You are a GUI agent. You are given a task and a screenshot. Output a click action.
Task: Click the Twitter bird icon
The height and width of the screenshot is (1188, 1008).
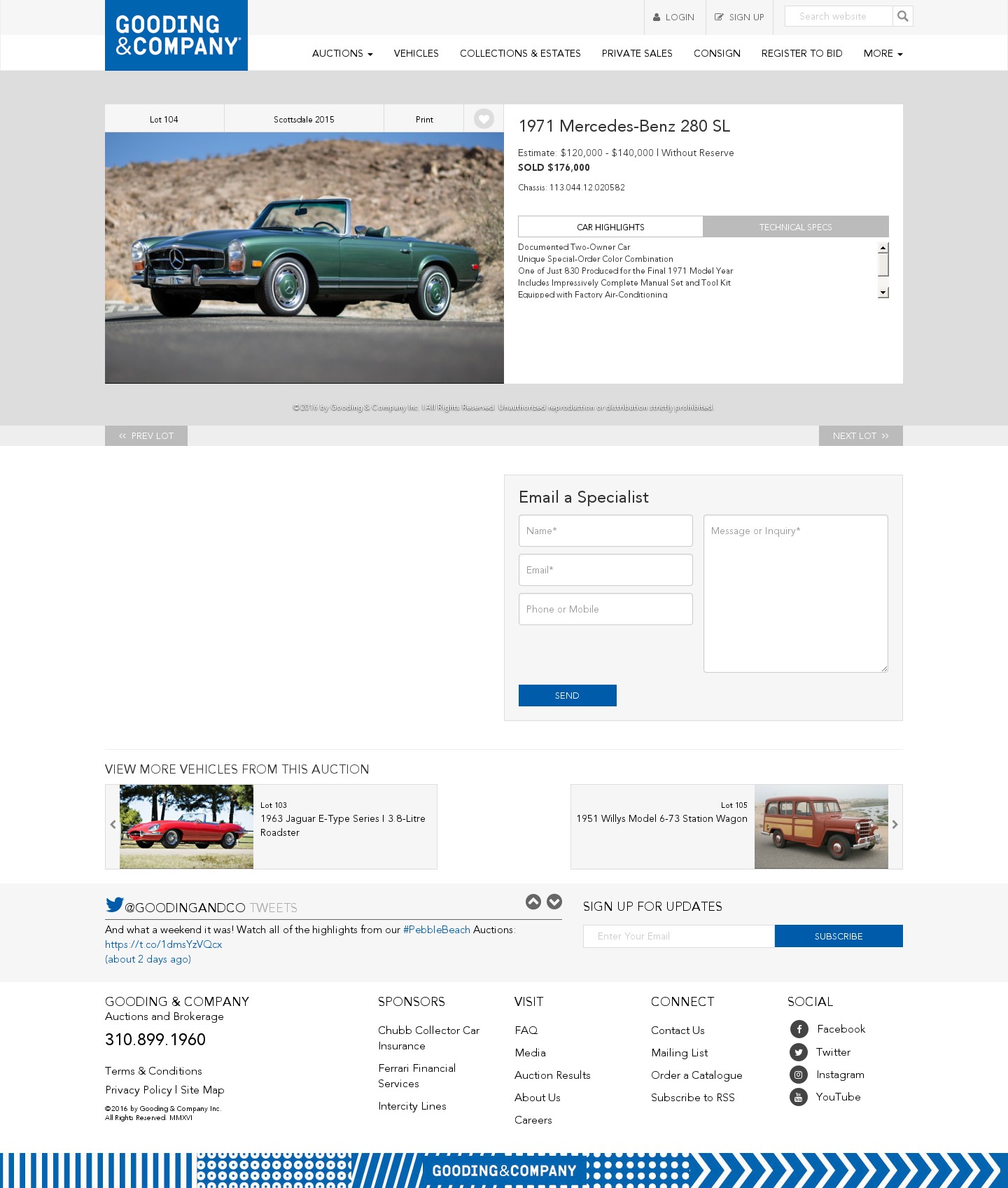click(115, 904)
